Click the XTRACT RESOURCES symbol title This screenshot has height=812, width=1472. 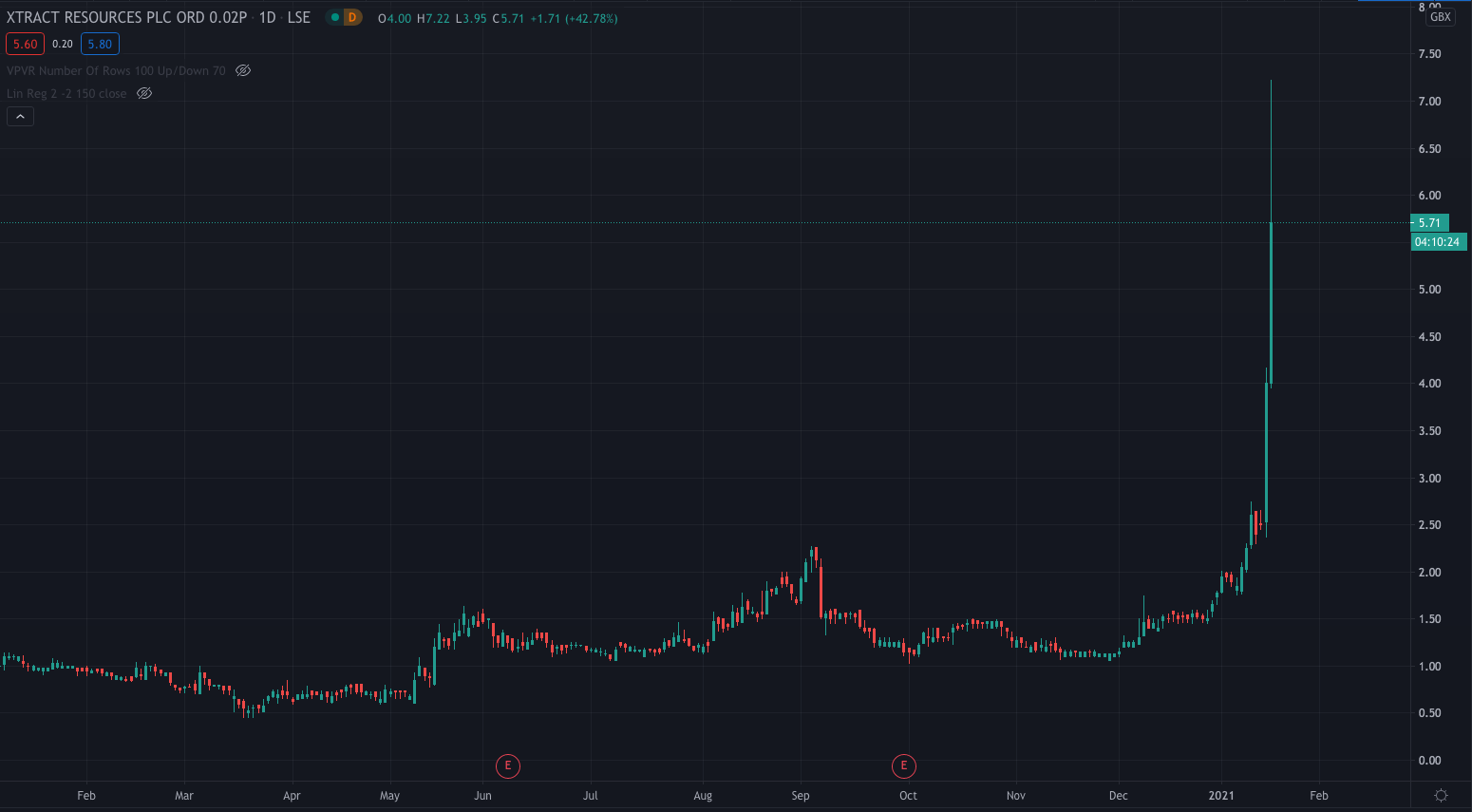click(126, 18)
